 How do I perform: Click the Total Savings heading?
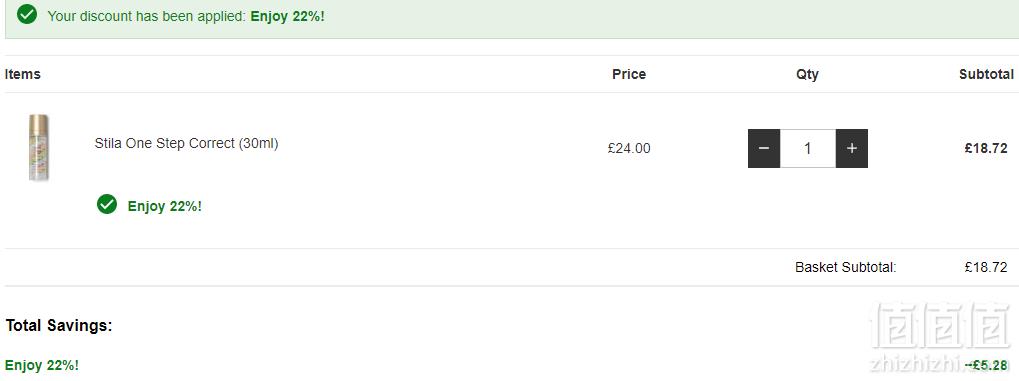59,326
